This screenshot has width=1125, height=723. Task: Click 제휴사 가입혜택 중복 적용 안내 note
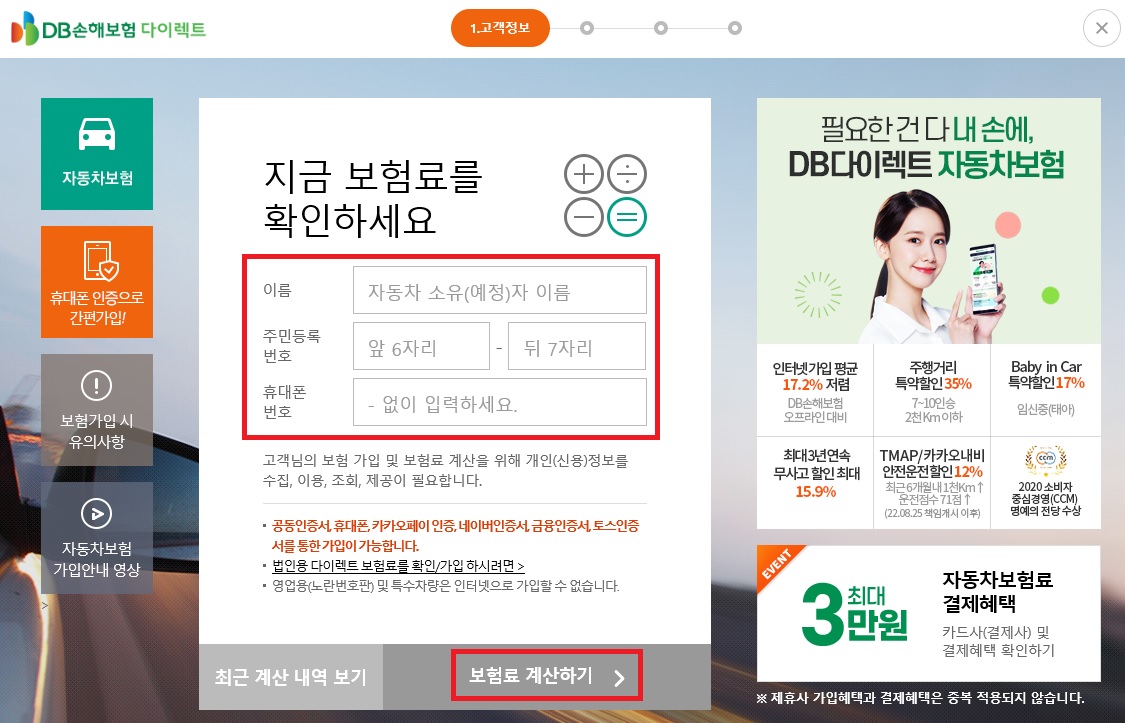tap(921, 698)
